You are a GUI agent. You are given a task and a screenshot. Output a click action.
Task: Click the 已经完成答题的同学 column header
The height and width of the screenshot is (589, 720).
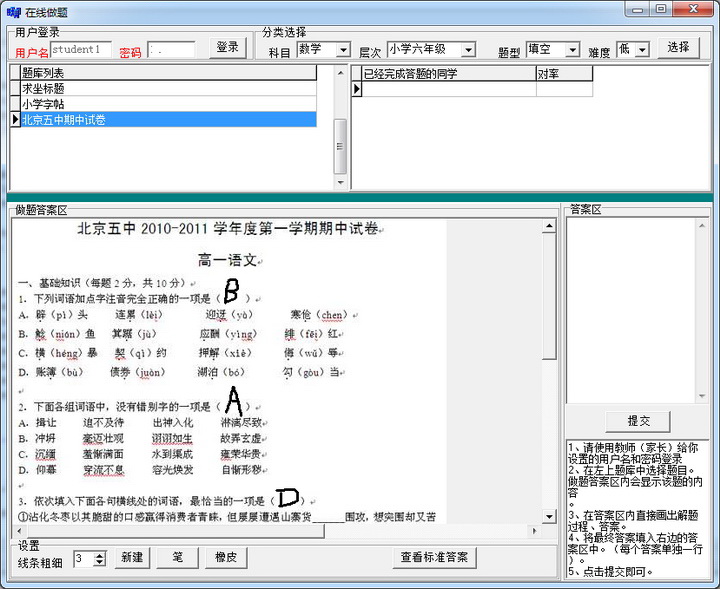(449, 74)
